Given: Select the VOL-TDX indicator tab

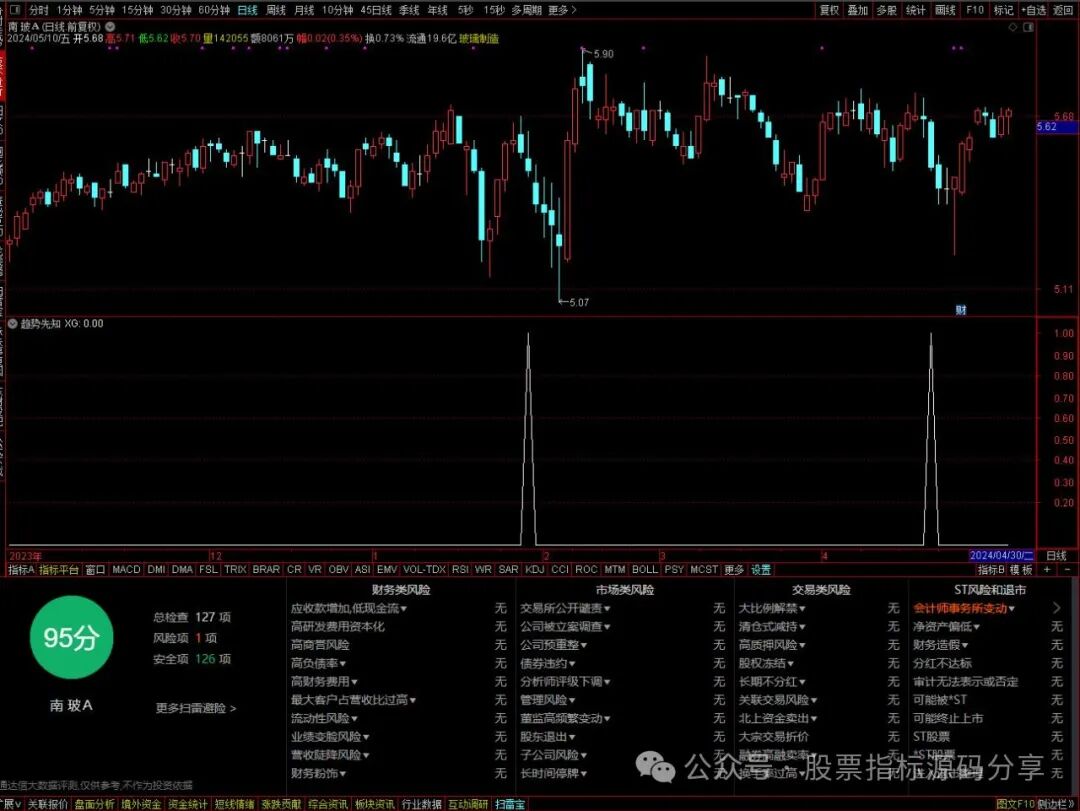Looking at the screenshot, I should pyautogui.click(x=424, y=570).
